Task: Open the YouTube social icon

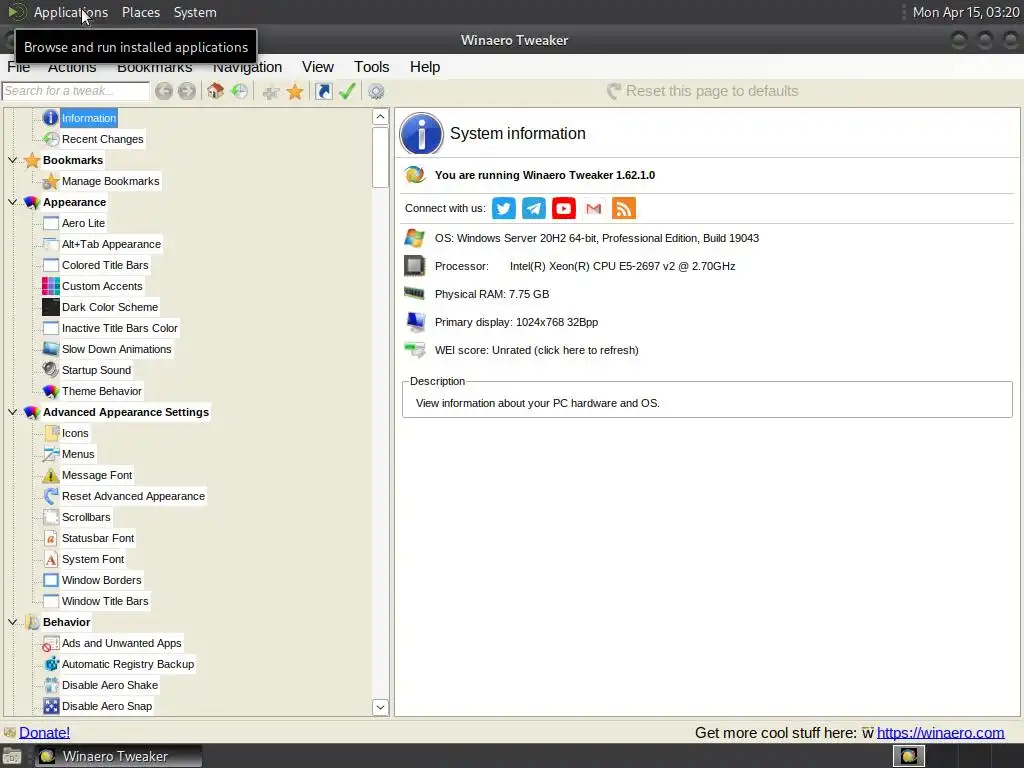Action: coord(564,208)
